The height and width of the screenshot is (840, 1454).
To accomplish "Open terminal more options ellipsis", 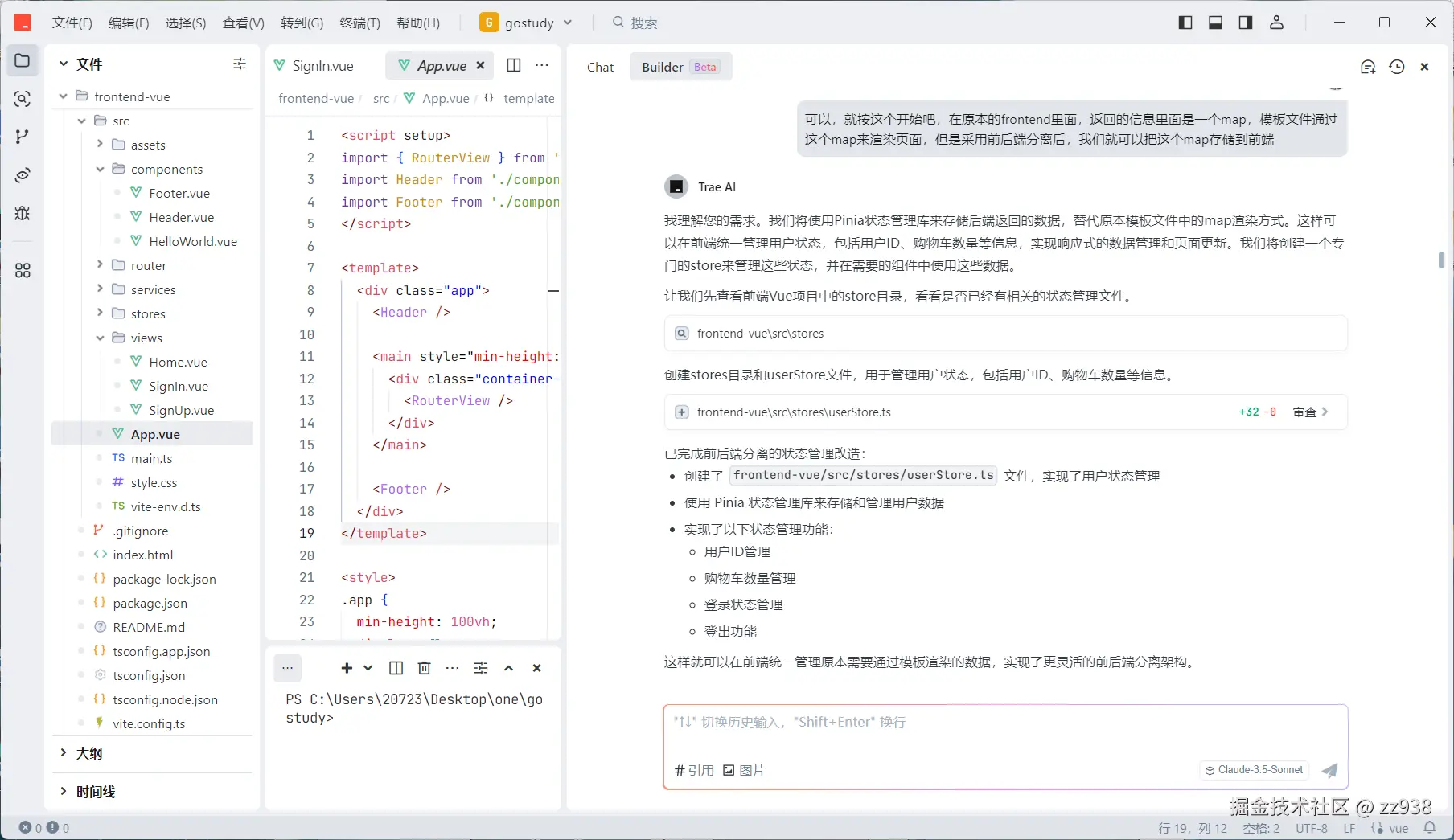I will (453, 668).
